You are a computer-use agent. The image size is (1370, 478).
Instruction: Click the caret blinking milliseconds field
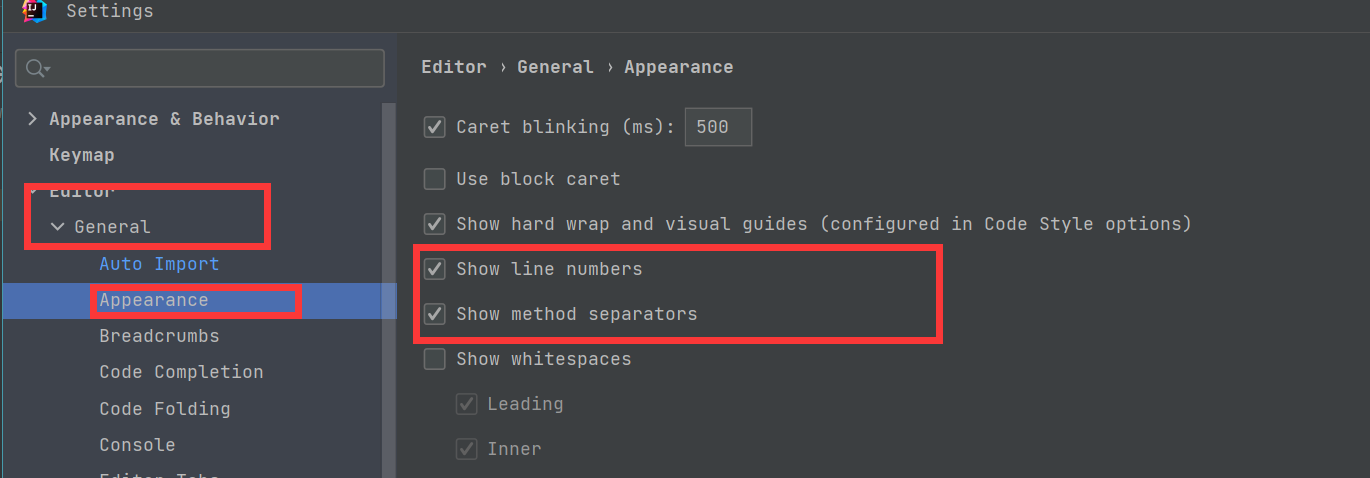click(x=717, y=128)
